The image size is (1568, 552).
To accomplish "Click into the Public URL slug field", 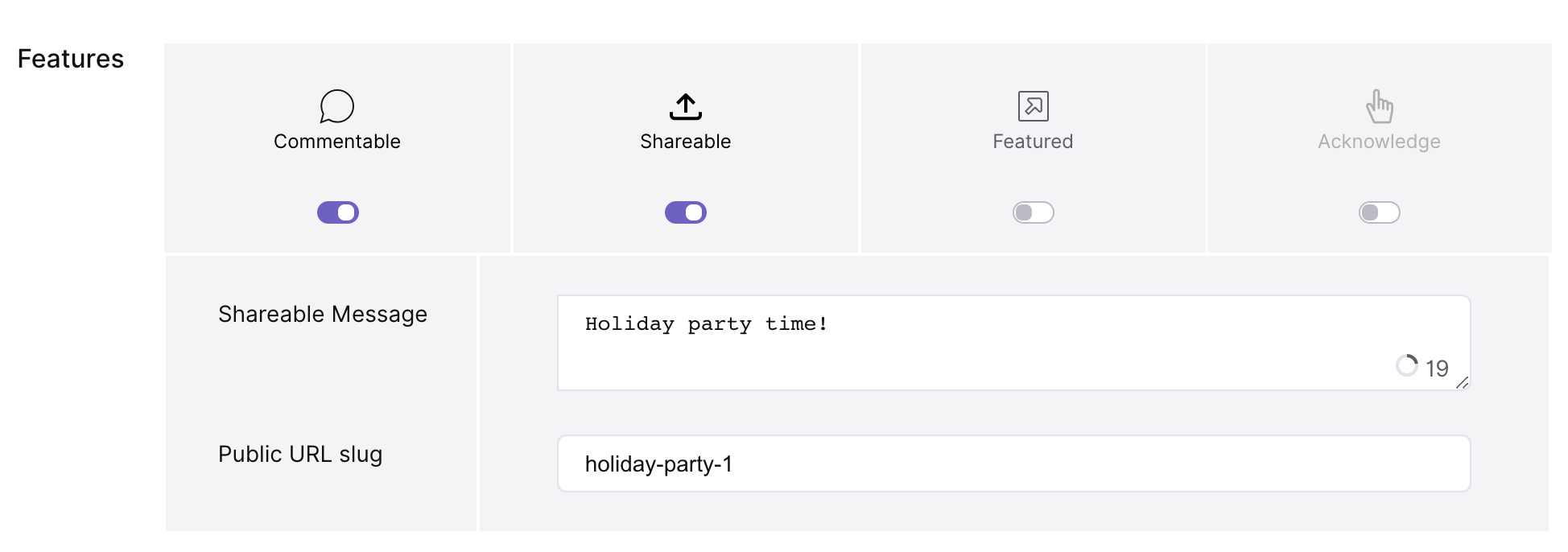I will point(1013,463).
